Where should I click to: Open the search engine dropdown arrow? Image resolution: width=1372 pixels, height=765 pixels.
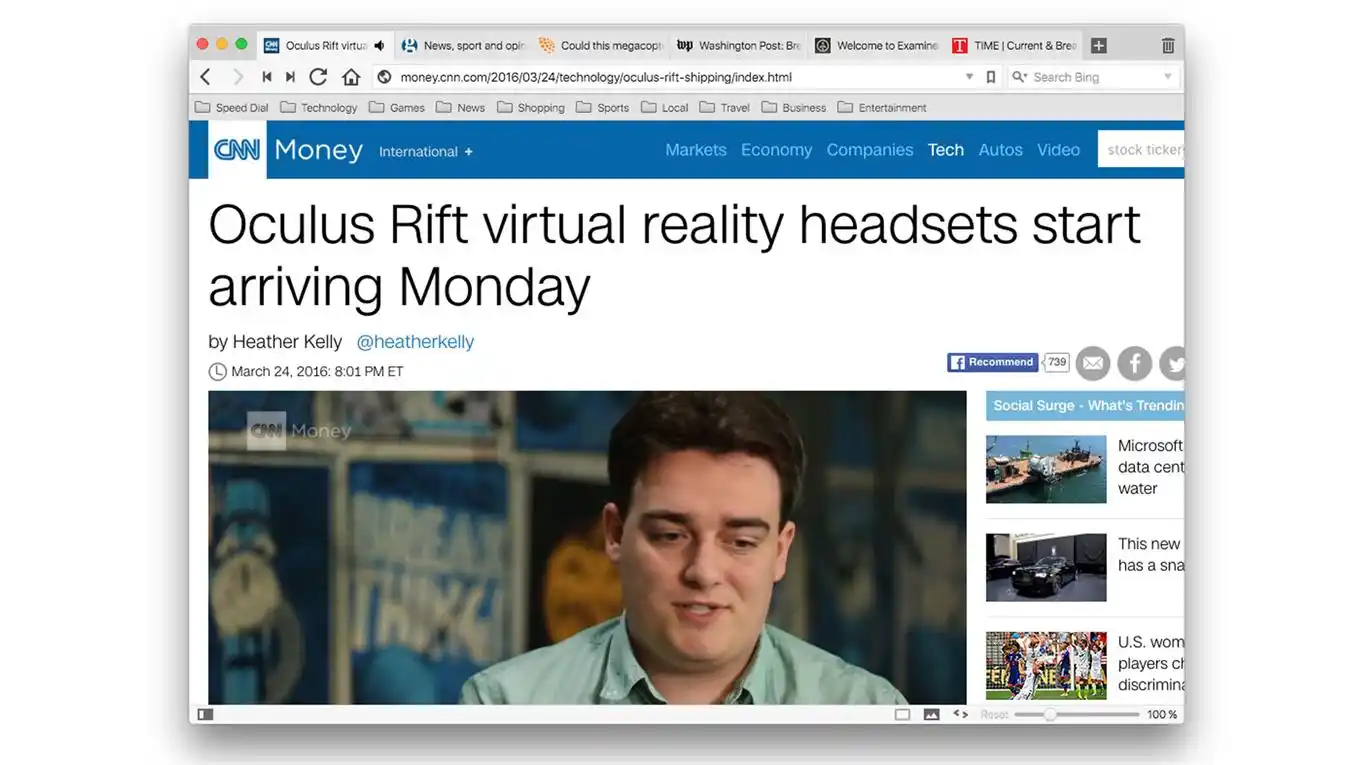click(x=1167, y=77)
